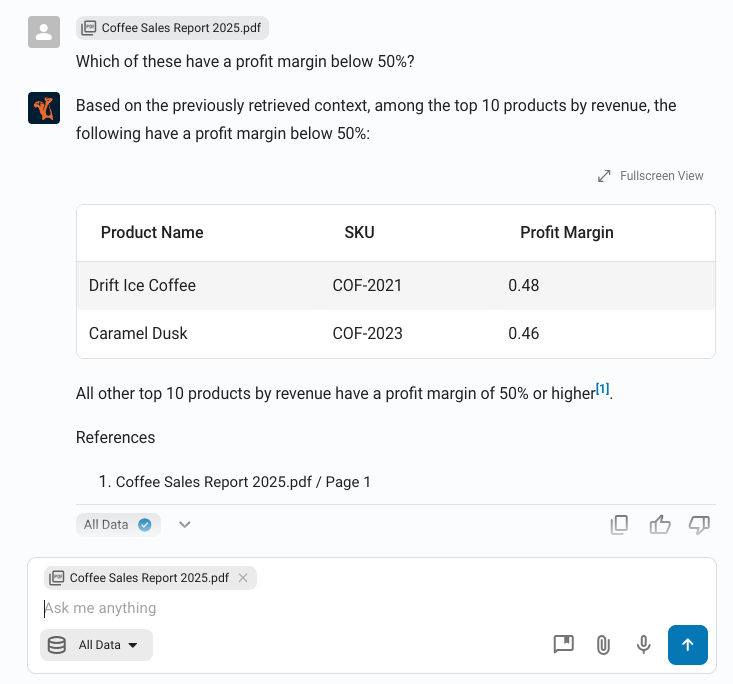Screen dimensions: 733x684
Task: Click the Ask me anything input field
Action: point(300,608)
